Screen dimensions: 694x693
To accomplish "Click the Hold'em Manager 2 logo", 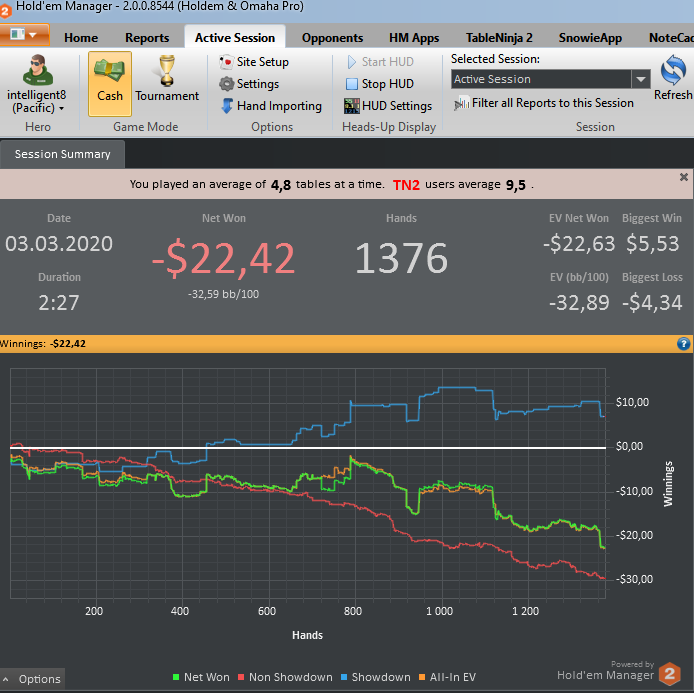I will 669,674.
